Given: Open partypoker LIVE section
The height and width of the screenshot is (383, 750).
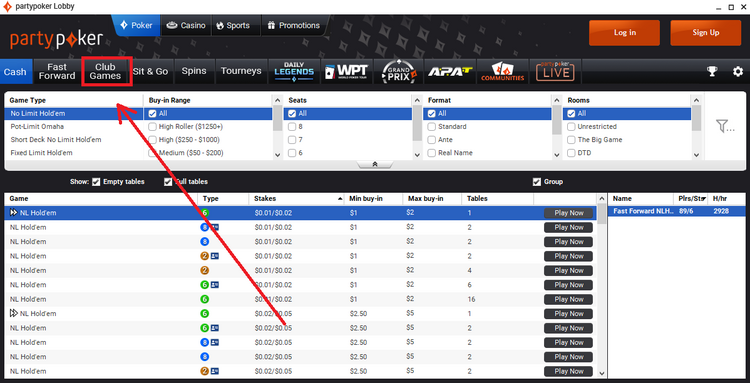Looking at the screenshot, I should (555, 71).
